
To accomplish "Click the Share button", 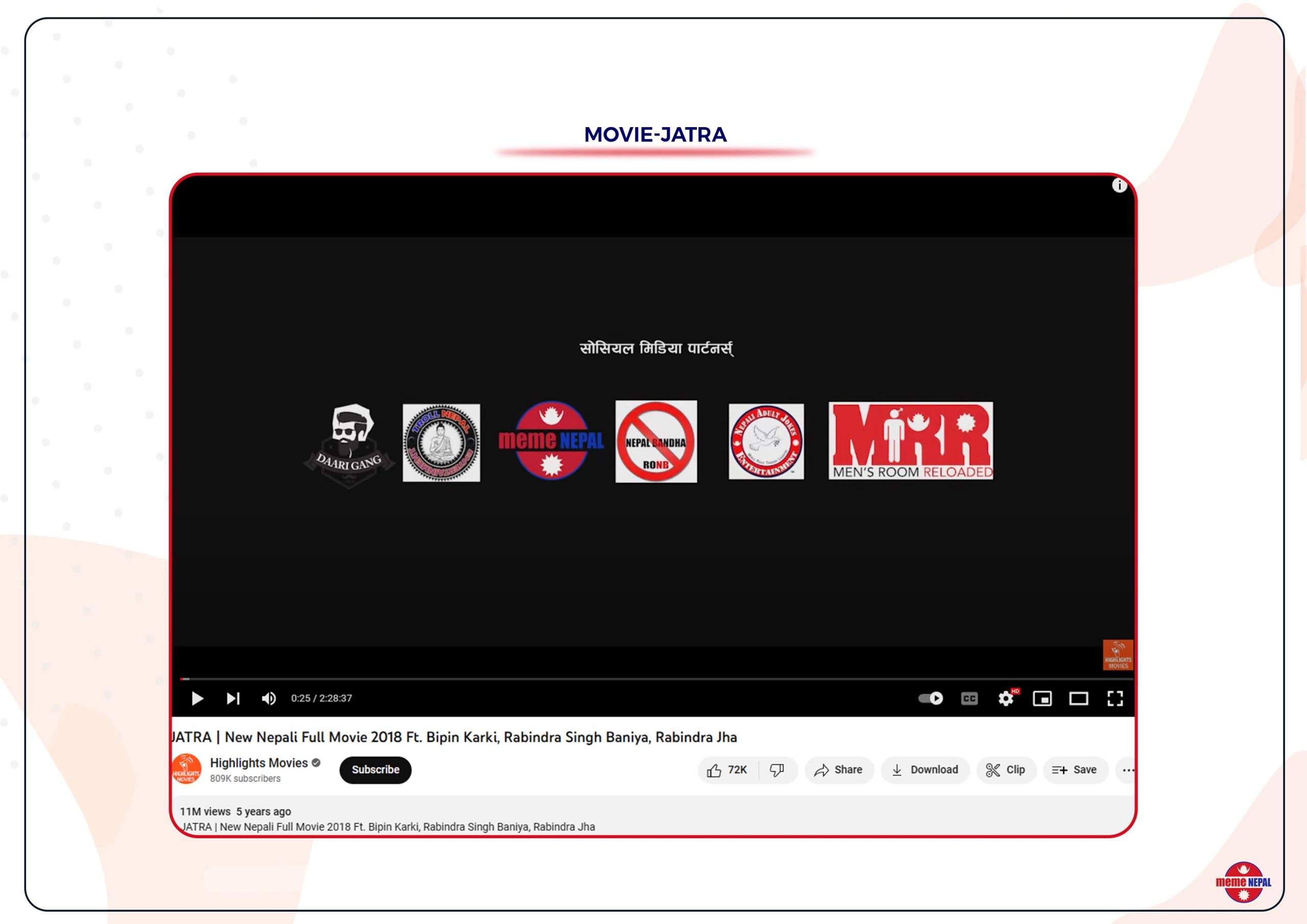I will [x=838, y=770].
